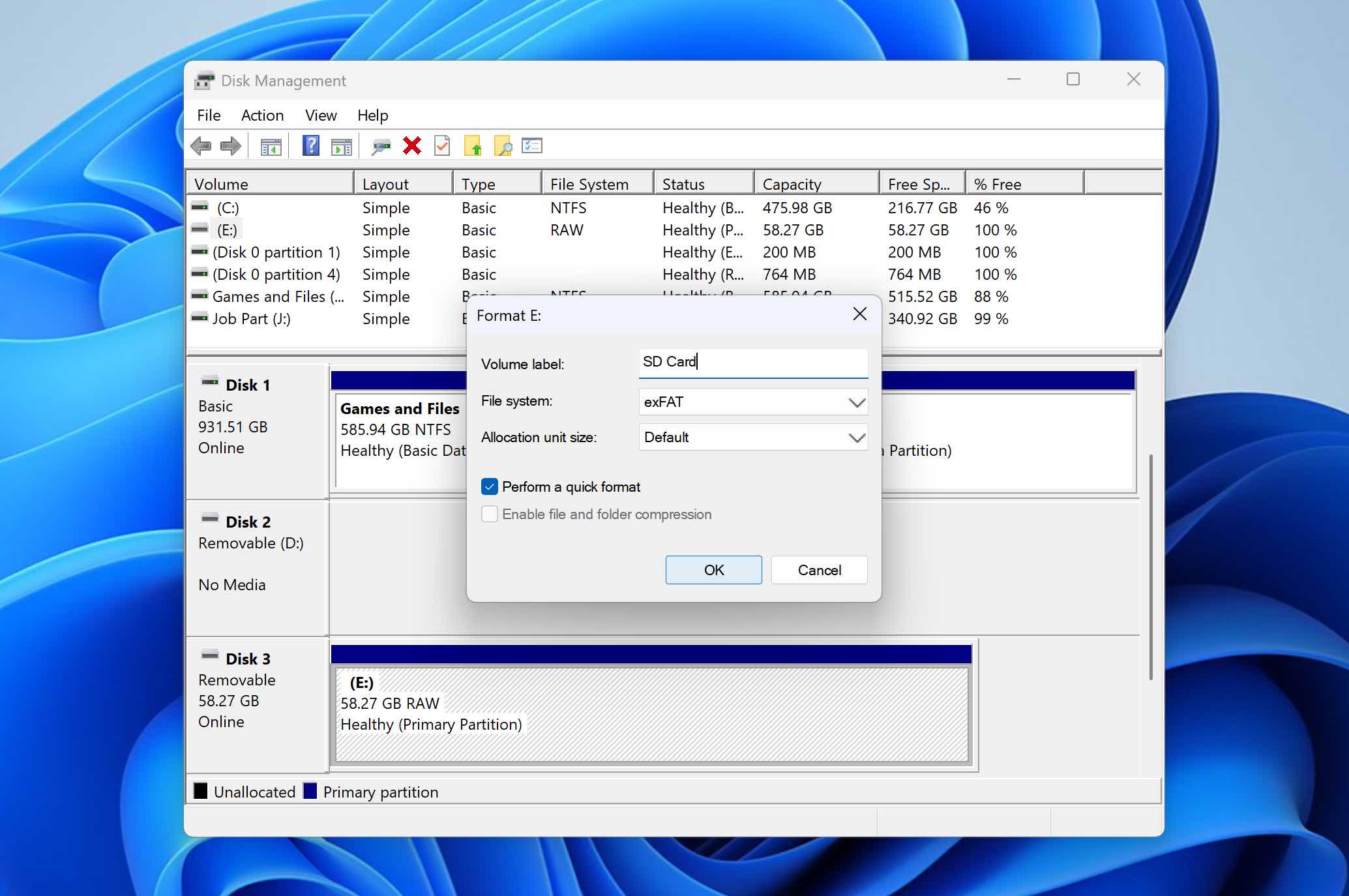
Task: Edit the Volume label field
Action: (753, 363)
